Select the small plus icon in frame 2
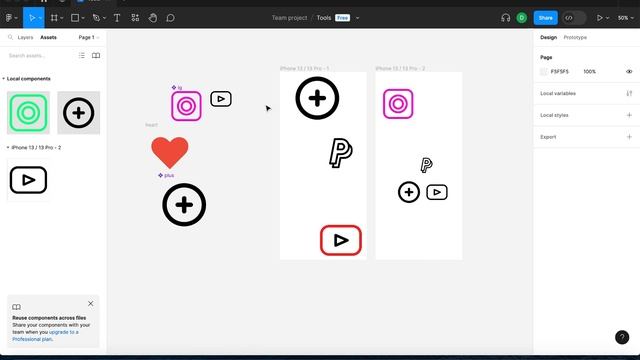 (x=409, y=192)
